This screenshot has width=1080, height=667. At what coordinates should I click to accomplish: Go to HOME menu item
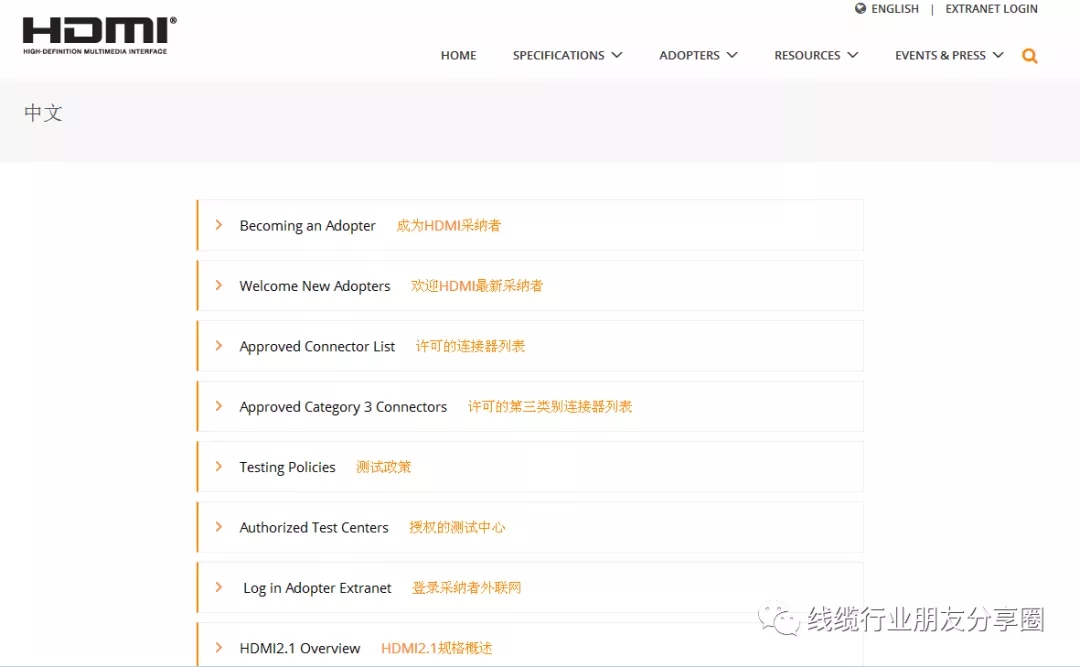pyautogui.click(x=459, y=55)
